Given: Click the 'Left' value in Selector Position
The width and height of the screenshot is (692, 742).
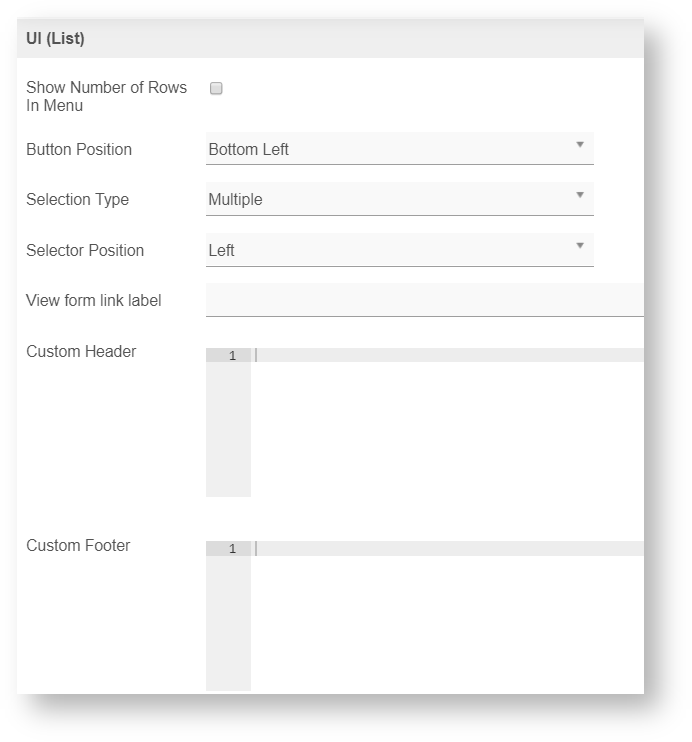Looking at the screenshot, I should [x=222, y=251].
